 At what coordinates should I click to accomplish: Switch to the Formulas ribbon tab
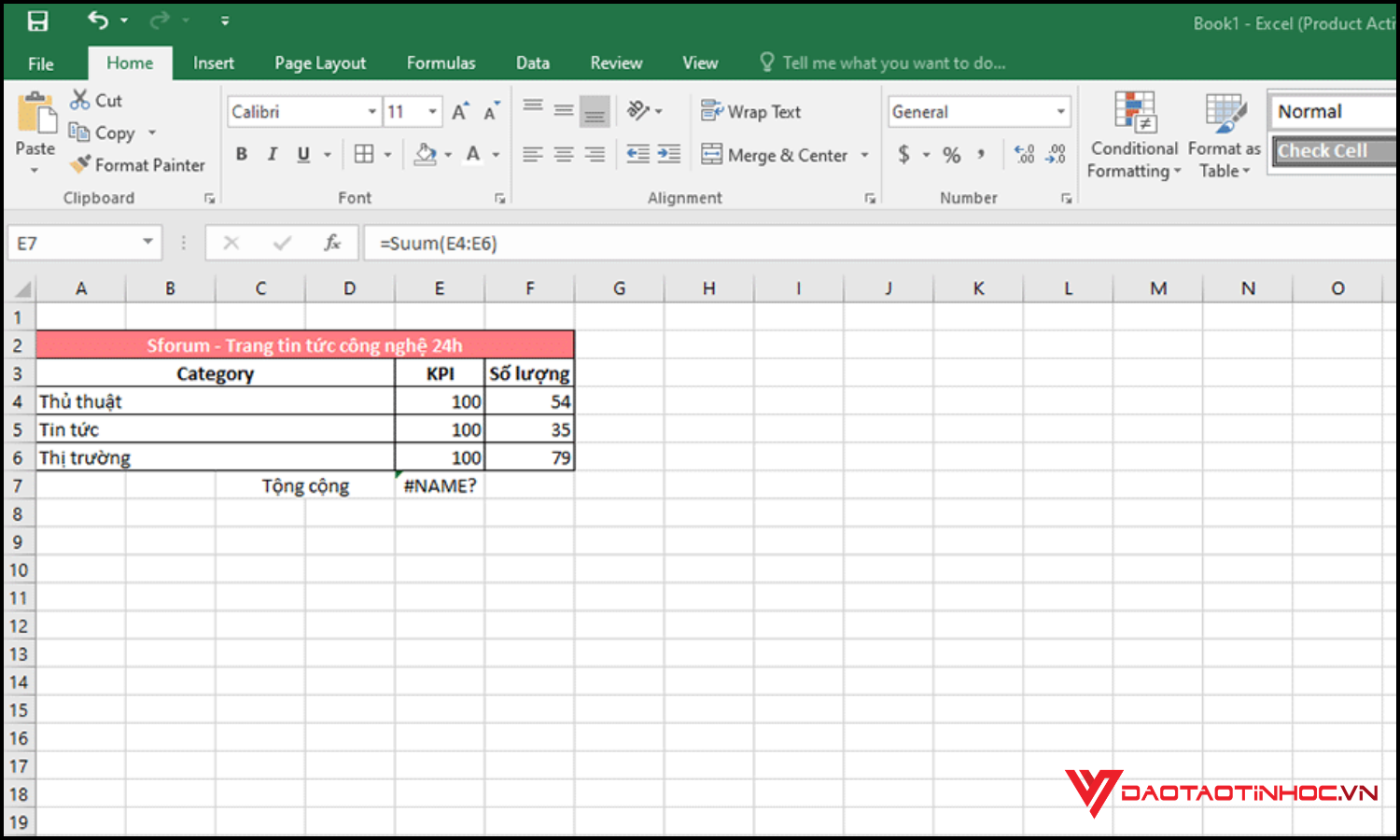[x=441, y=63]
